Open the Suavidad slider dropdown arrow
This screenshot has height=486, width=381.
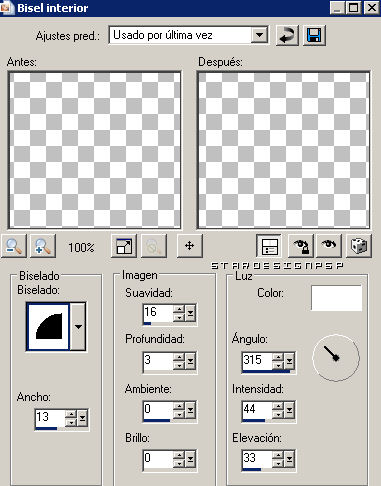pyautogui.click(x=190, y=313)
